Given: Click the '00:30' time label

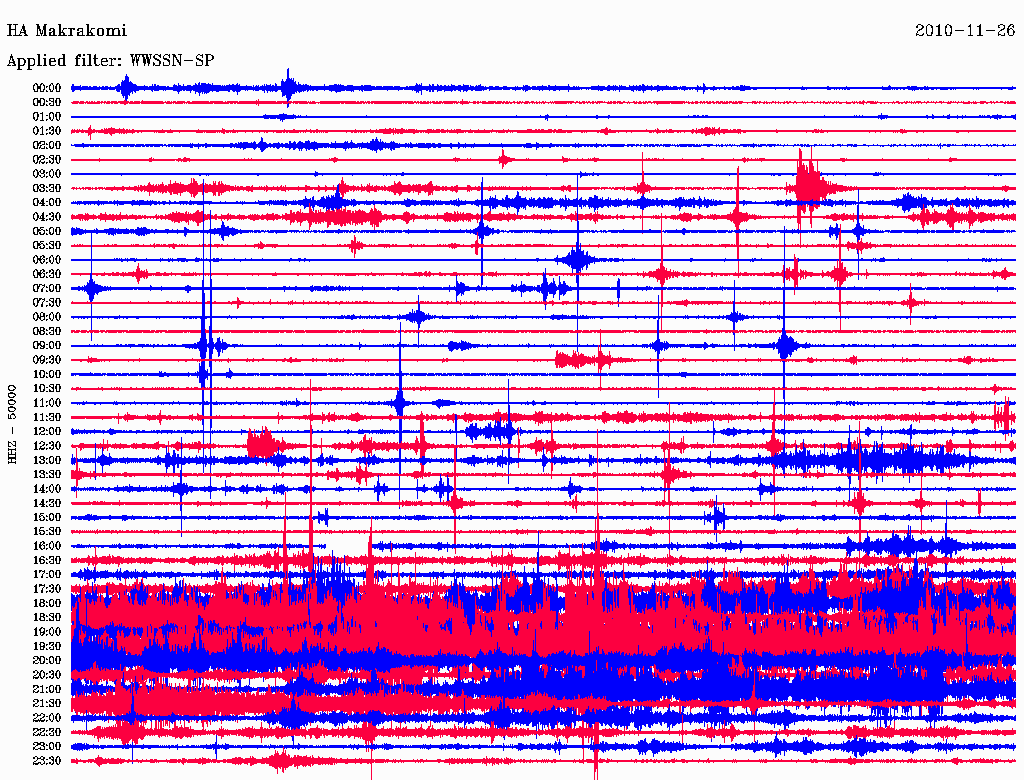Looking at the screenshot, I should [47, 102].
